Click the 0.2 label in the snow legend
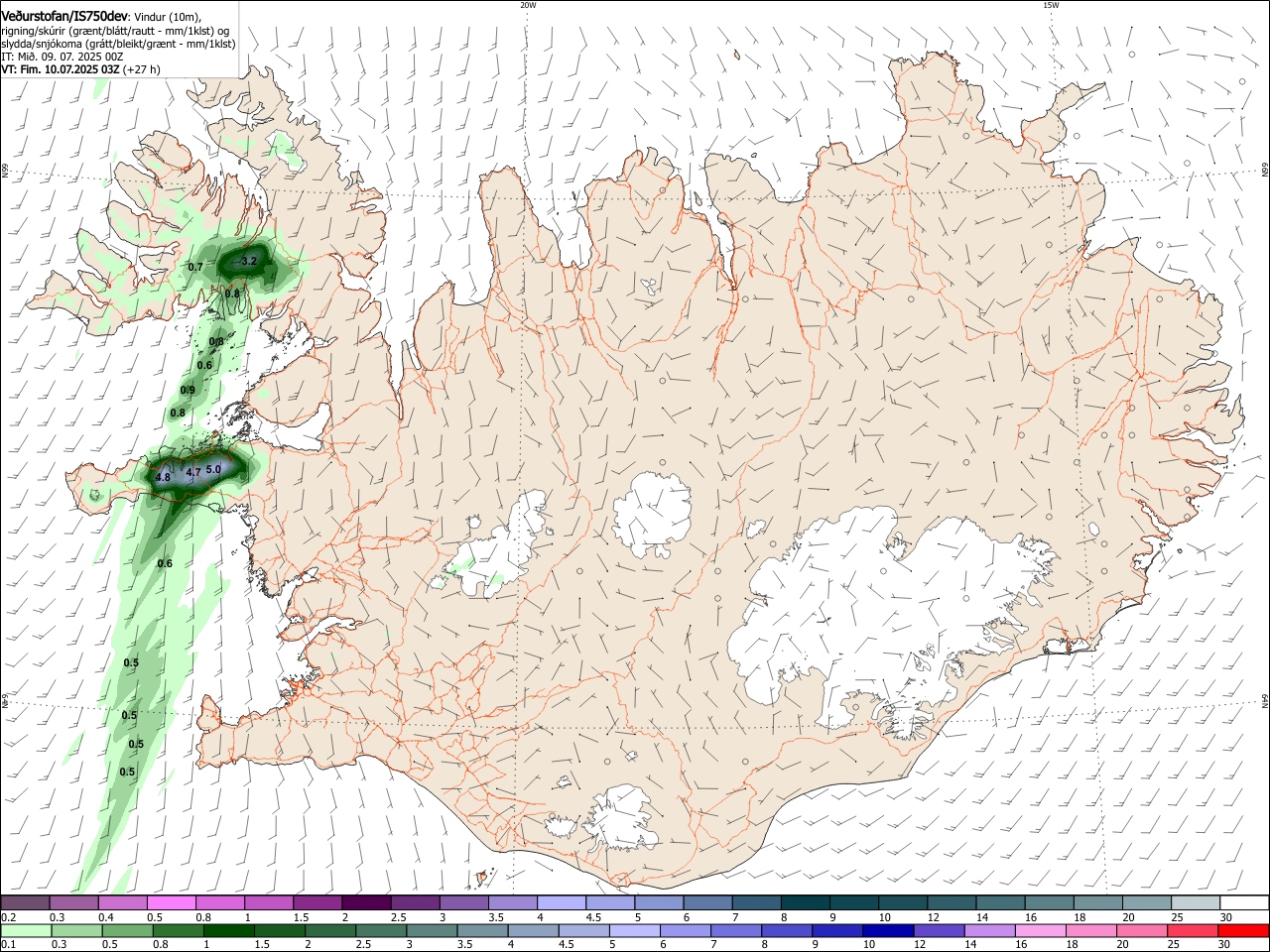Screen dimensions: 1270x952 (9, 917)
